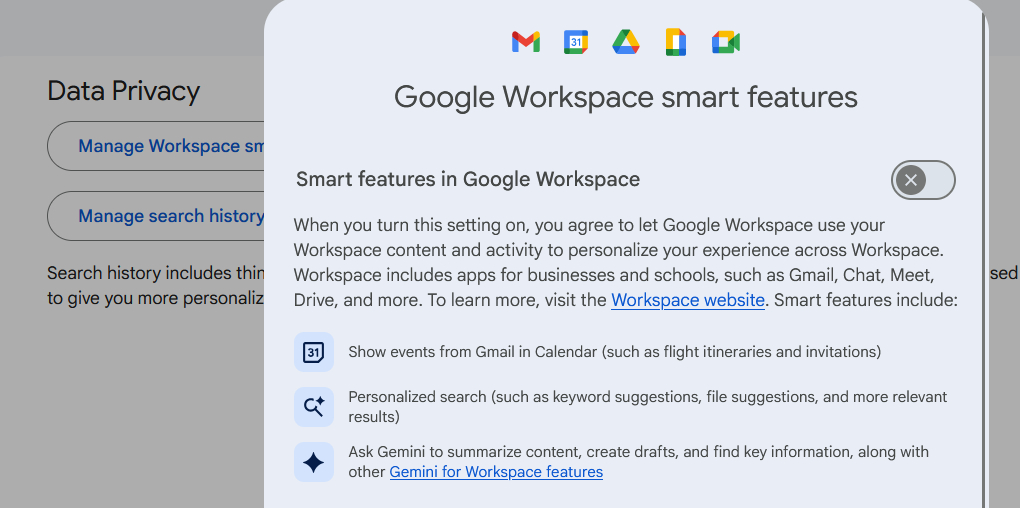Click the Data Privacy heading
Viewport: 1020px width, 508px height.
click(x=124, y=91)
